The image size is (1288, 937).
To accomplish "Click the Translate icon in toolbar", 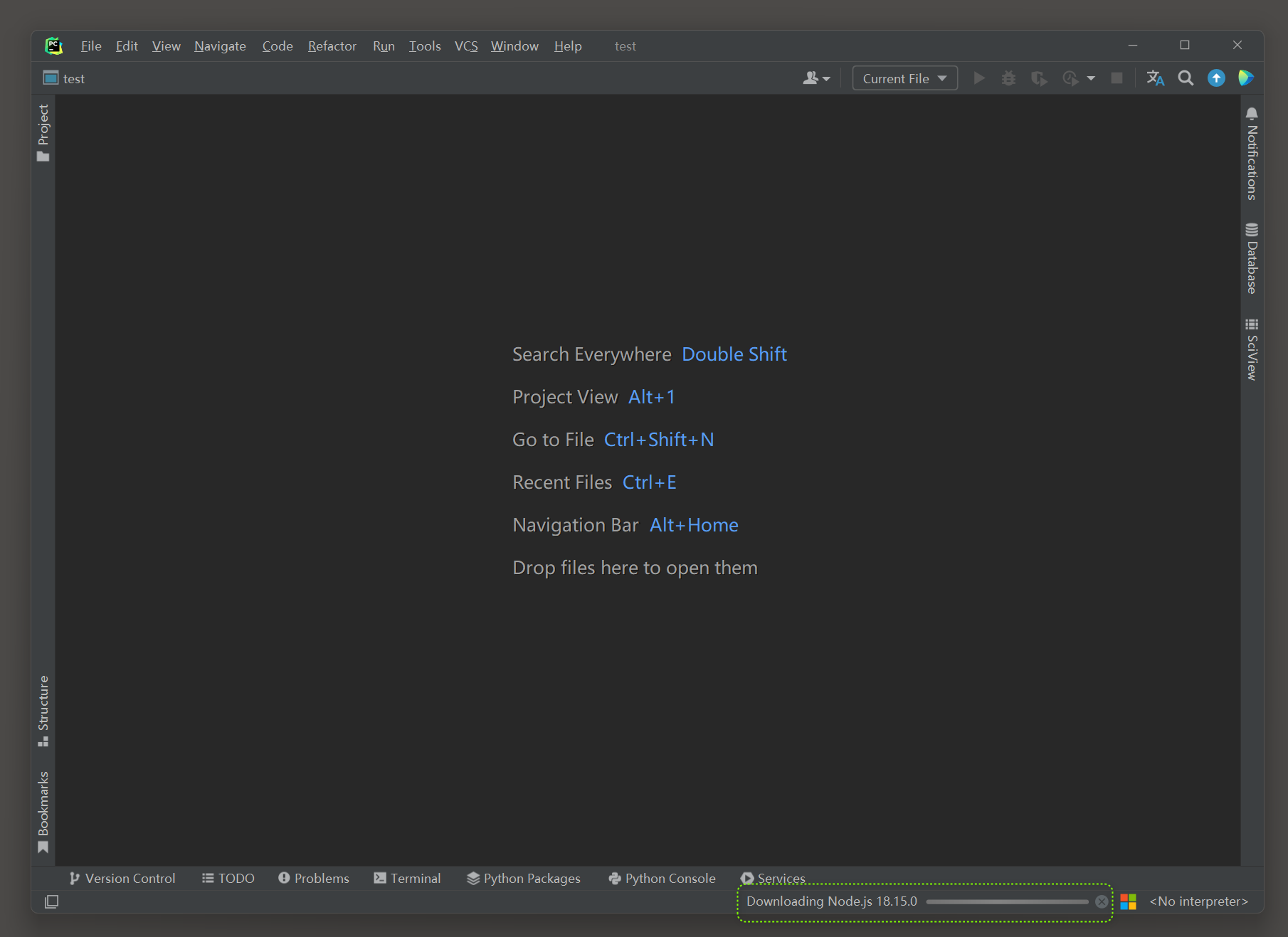I will point(1156,78).
